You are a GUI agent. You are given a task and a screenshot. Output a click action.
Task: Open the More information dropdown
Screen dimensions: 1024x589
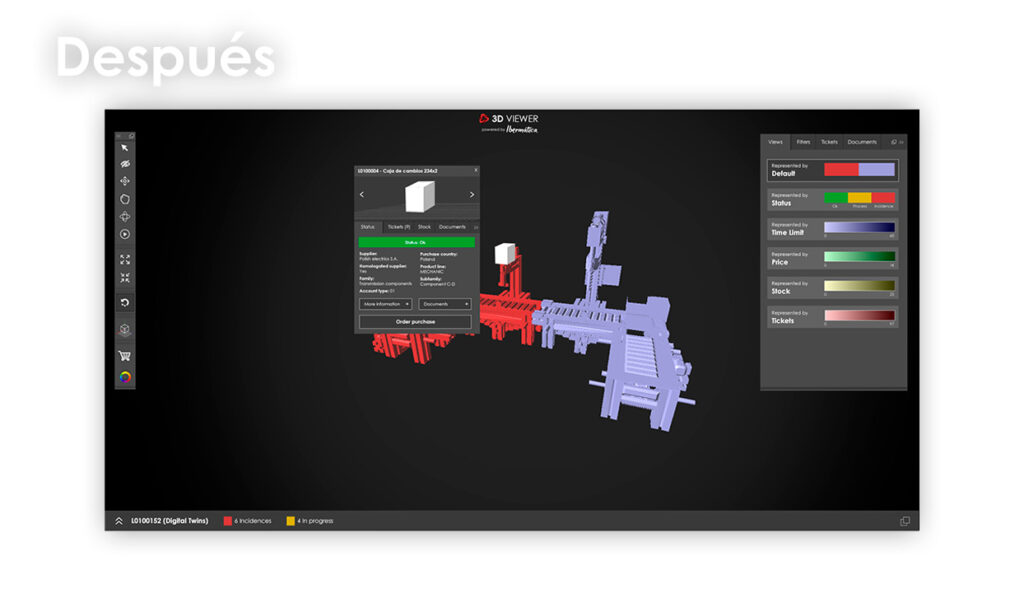click(386, 304)
